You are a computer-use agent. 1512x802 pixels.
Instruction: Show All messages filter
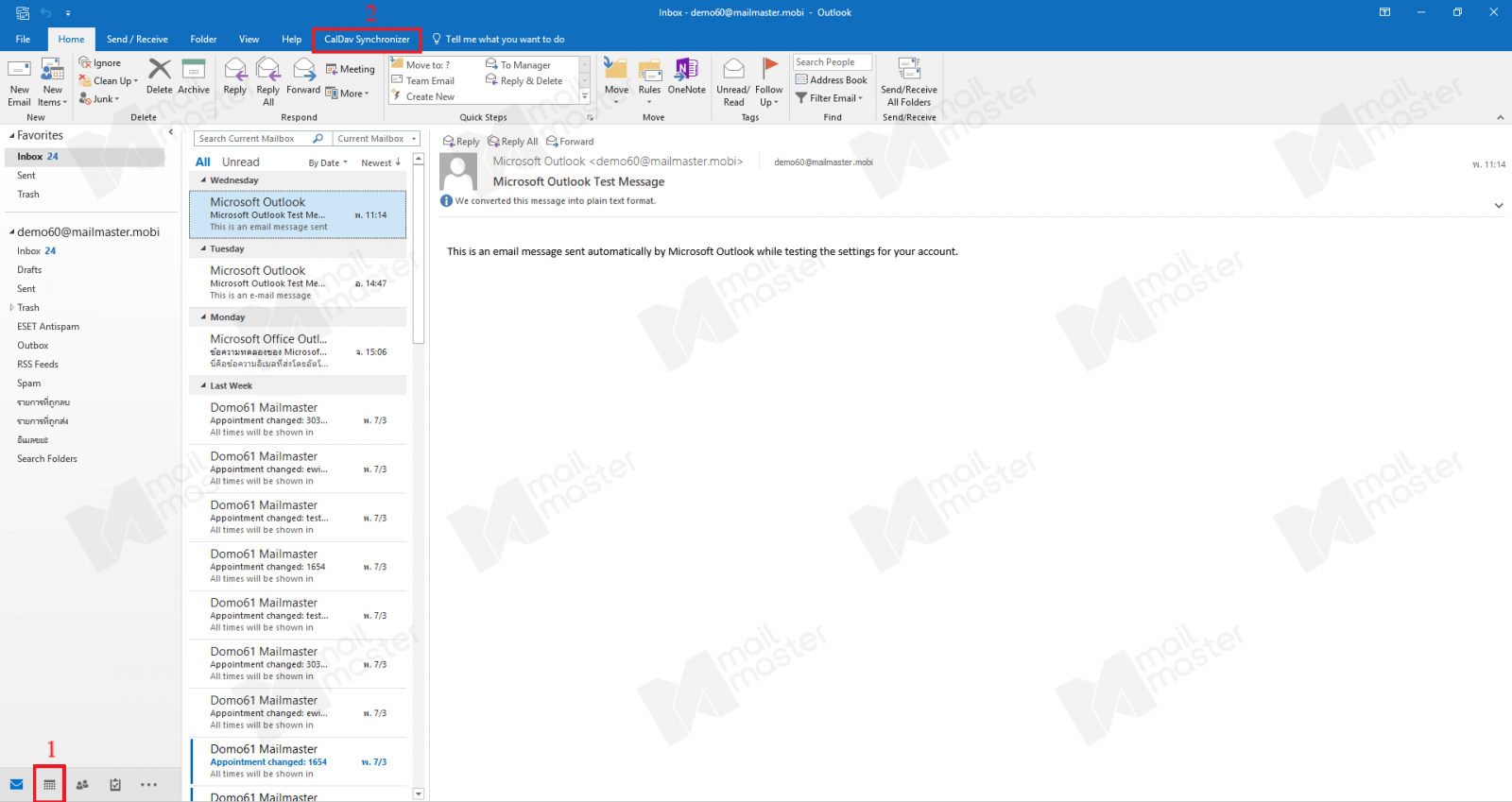(x=202, y=162)
